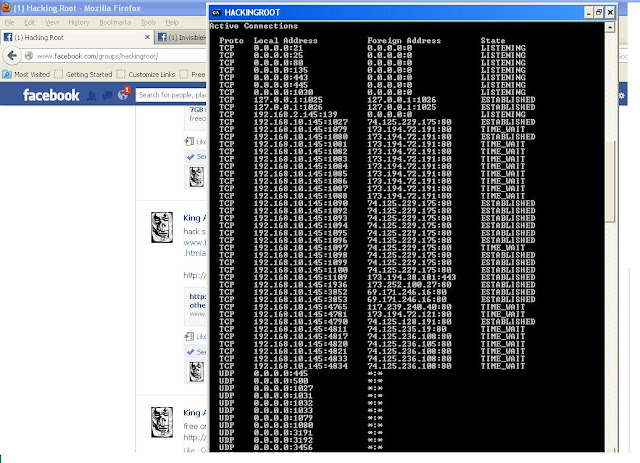
Task: Click local address 192.168.10.145:4765
Action: [x=300, y=307]
